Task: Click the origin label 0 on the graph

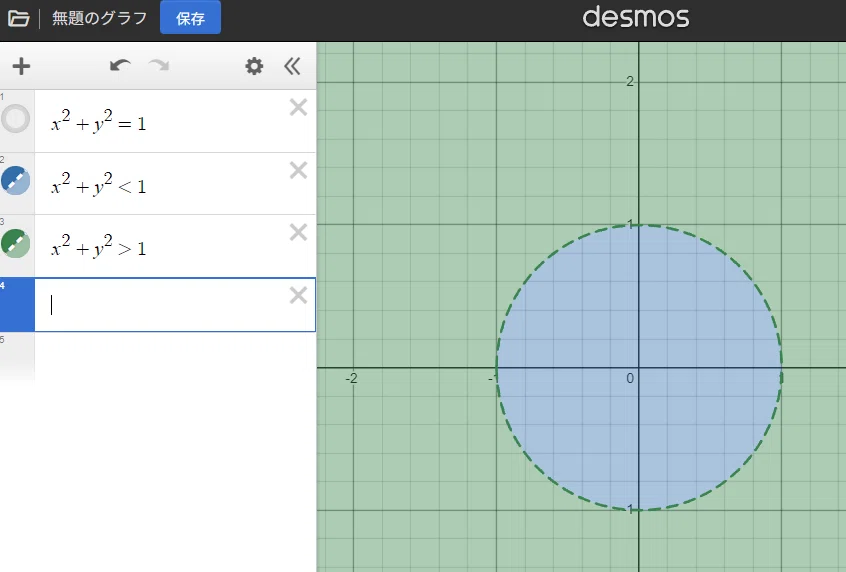Action: pos(630,378)
